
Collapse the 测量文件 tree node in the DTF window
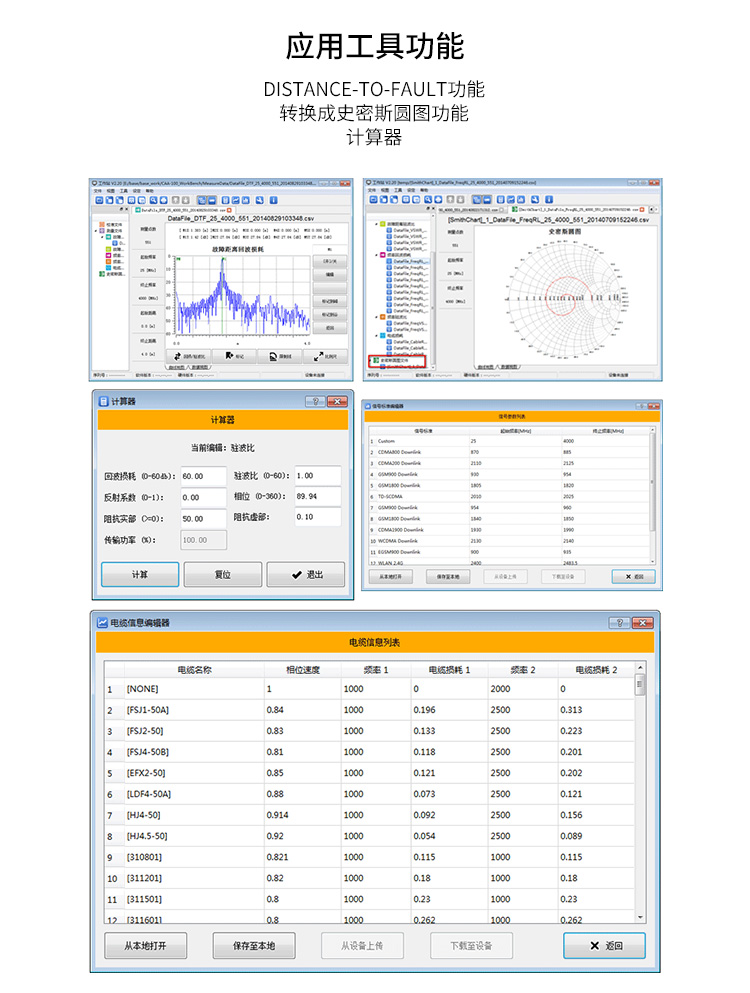[96, 231]
